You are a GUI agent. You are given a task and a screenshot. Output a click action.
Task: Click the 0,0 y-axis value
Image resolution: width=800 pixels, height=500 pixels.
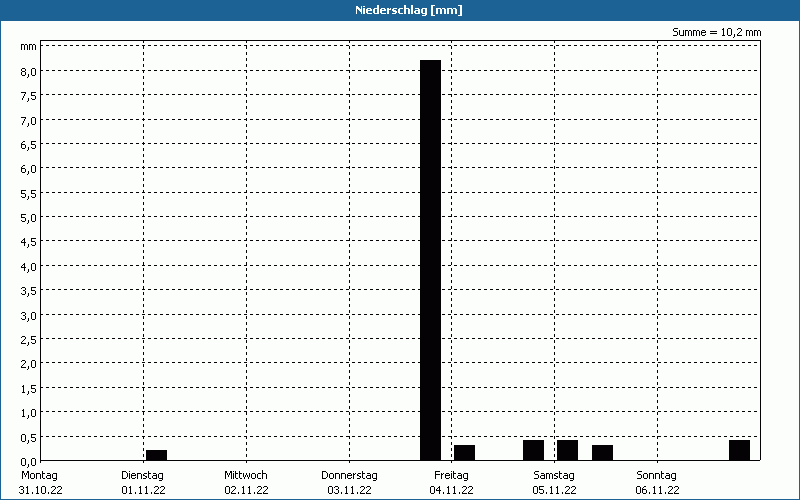(29, 462)
